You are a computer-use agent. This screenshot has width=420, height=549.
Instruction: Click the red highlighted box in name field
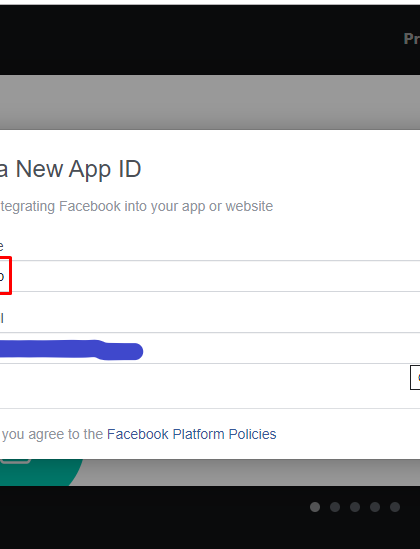pyautogui.click(x=5, y=276)
